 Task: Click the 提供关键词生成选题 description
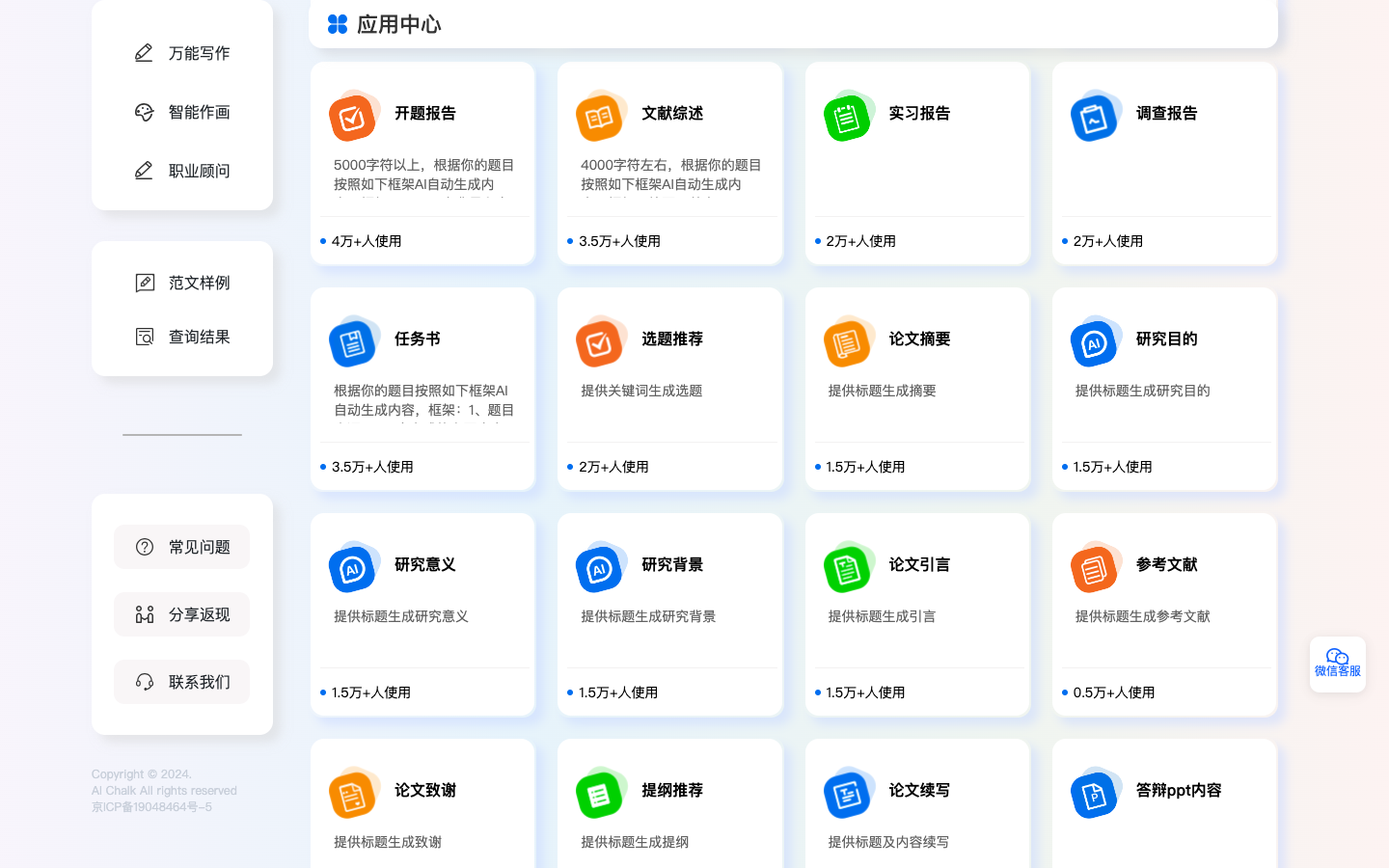[x=641, y=391]
